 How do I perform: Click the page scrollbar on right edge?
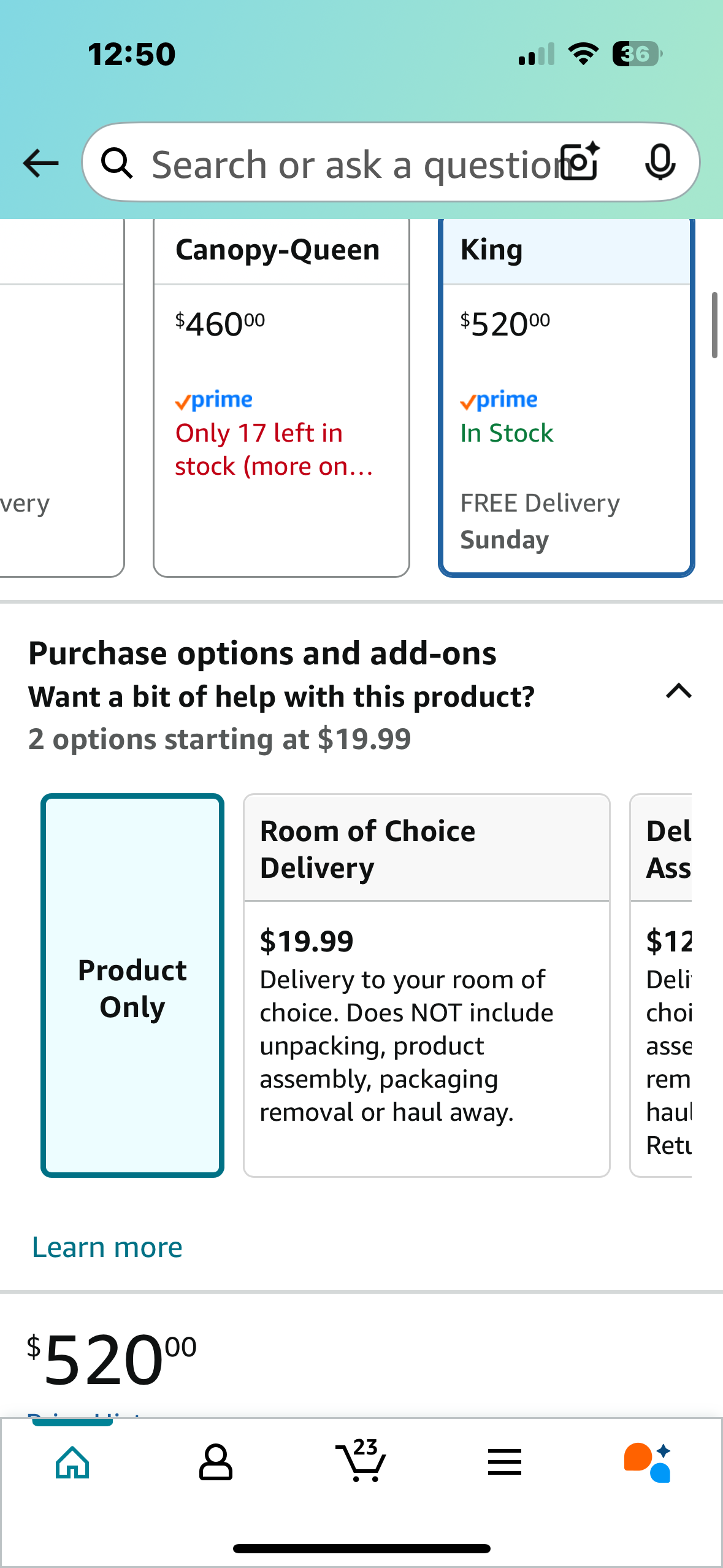coord(714,325)
